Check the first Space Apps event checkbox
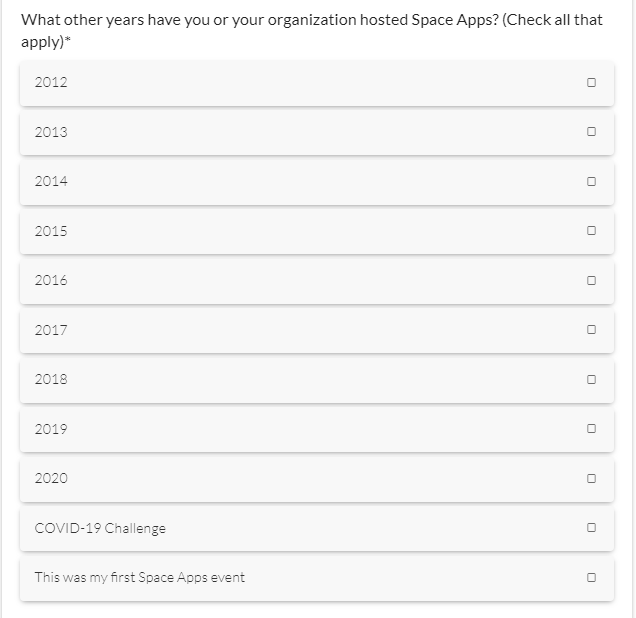The width and height of the screenshot is (636, 618). click(x=591, y=578)
